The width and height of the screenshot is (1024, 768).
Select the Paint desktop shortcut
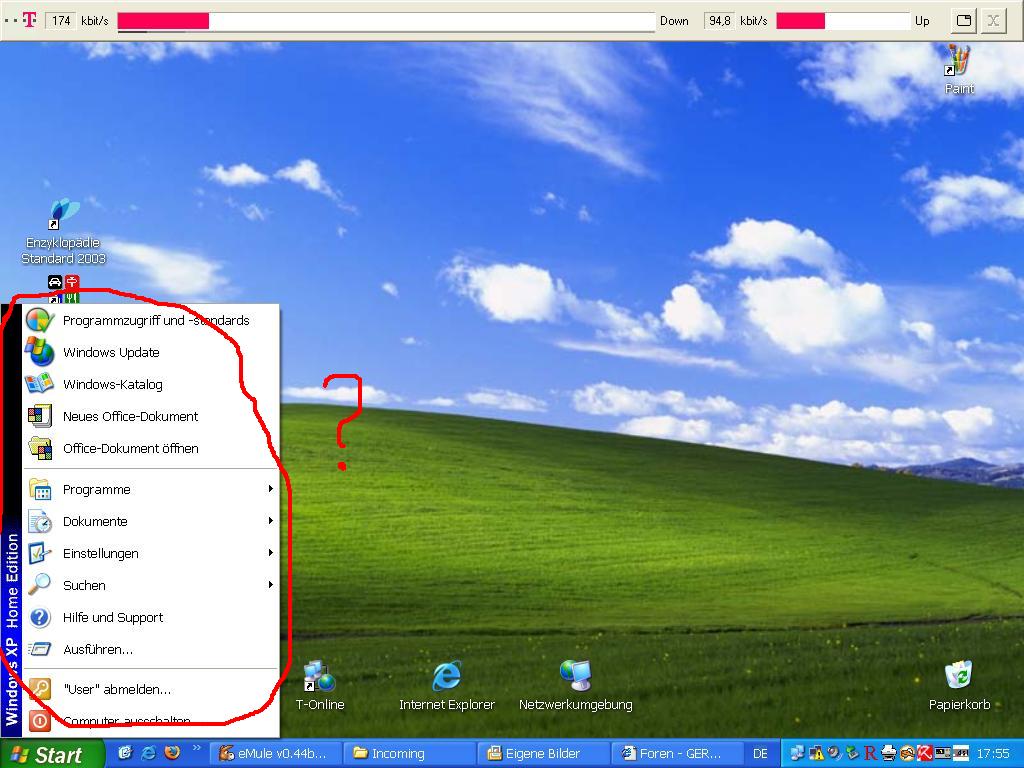[959, 71]
